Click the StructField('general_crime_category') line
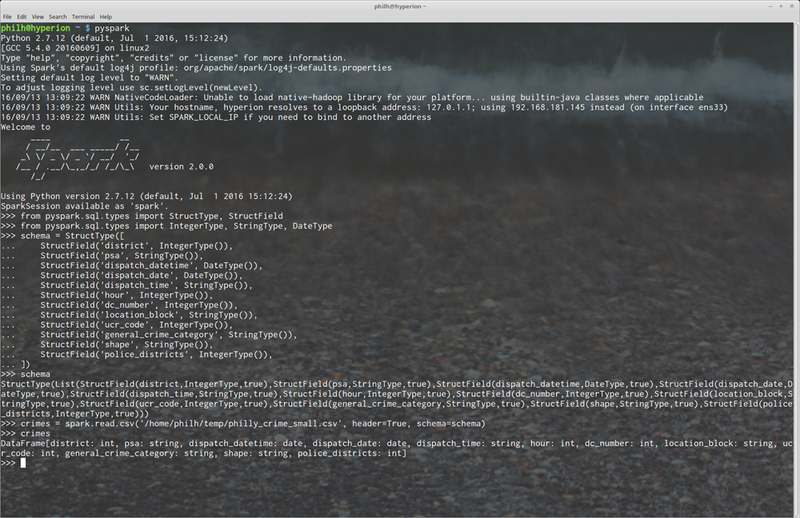Viewport: 800px width, 518px height. (x=169, y=335)
